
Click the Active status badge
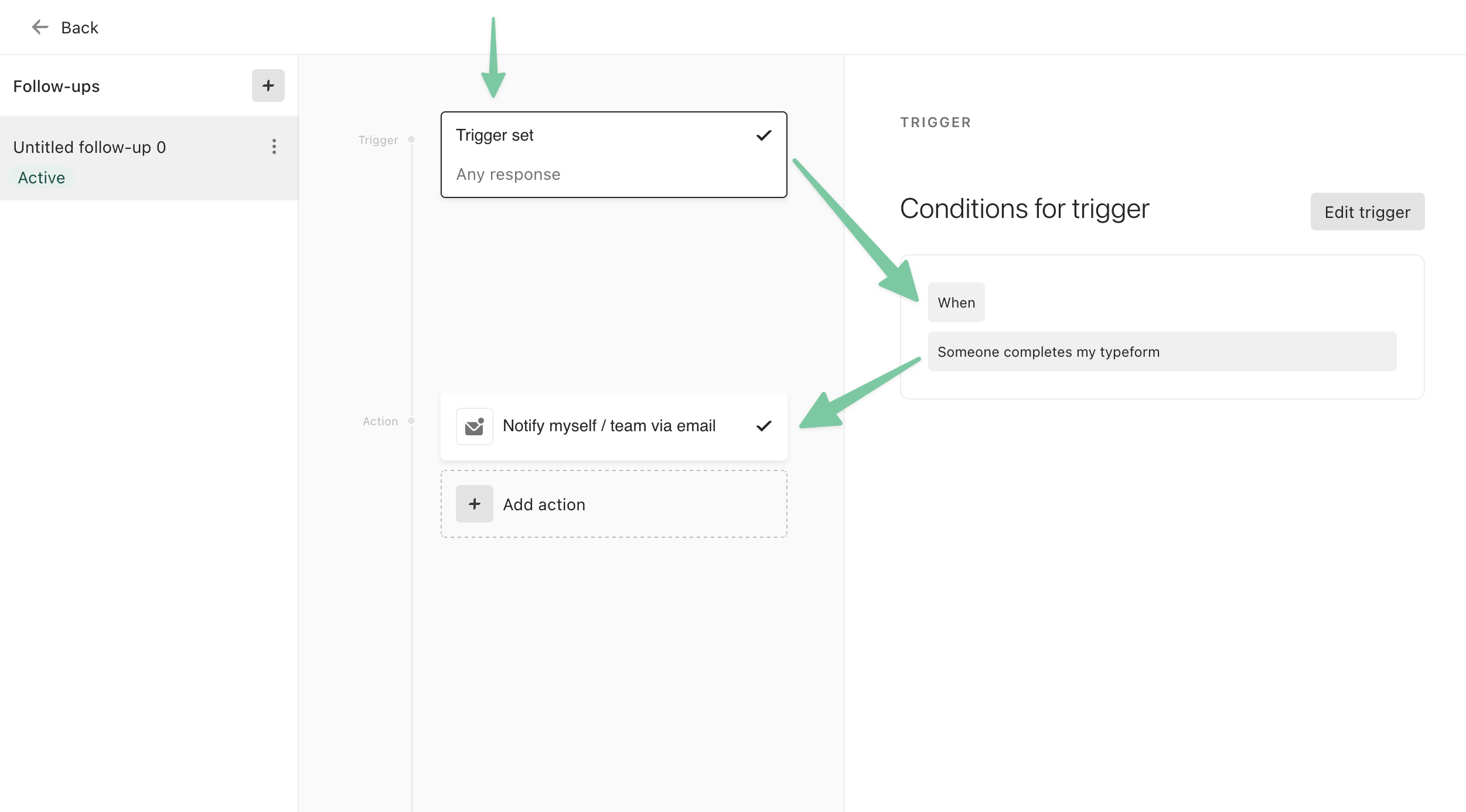click(x=42, y=178)
